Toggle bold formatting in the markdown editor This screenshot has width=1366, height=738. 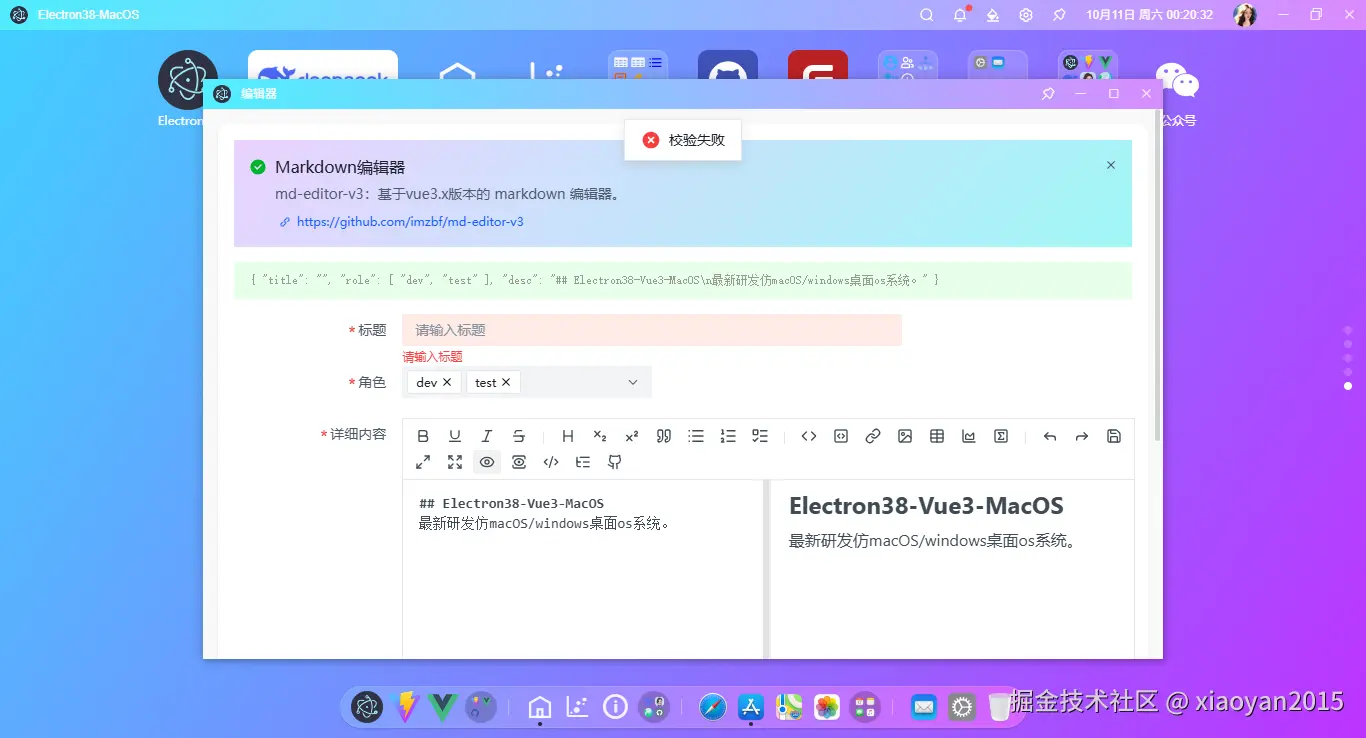pos(423,436)
